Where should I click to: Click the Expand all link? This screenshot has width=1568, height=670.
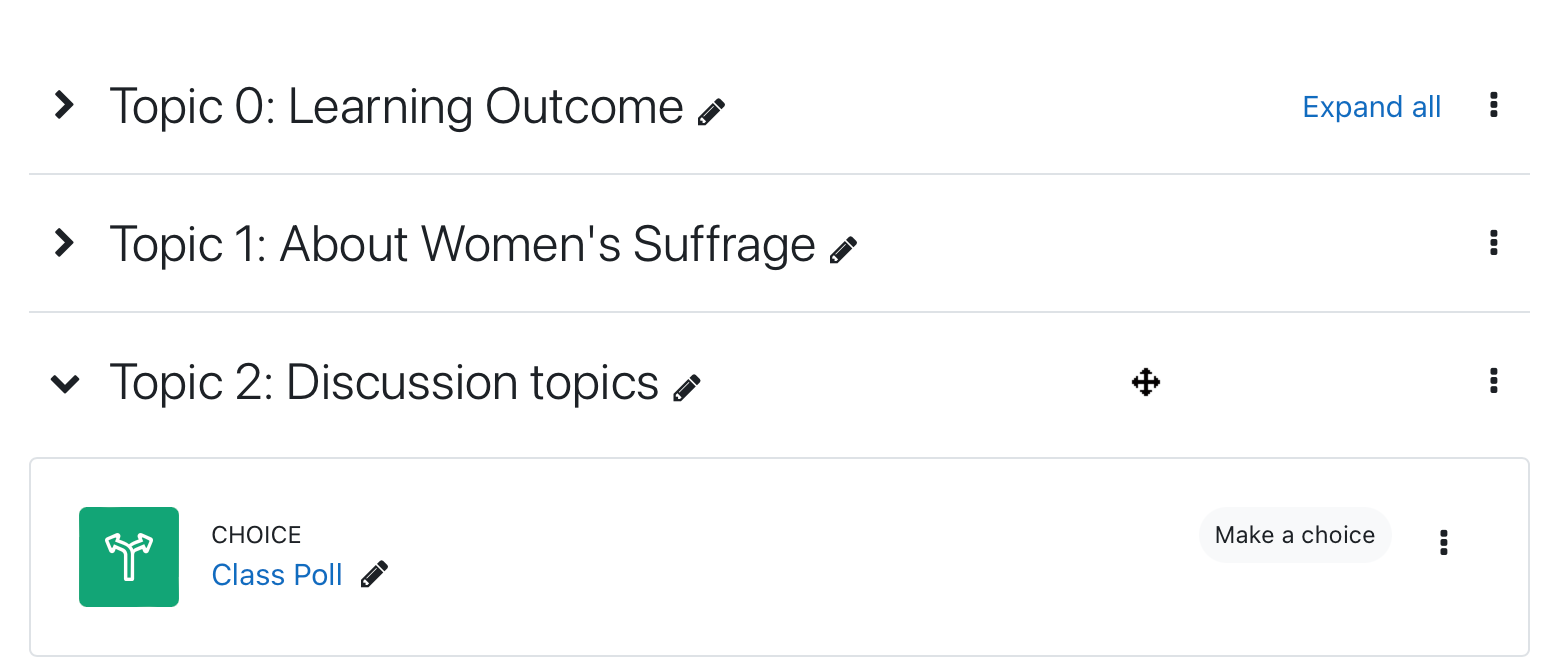[1372, 107]
